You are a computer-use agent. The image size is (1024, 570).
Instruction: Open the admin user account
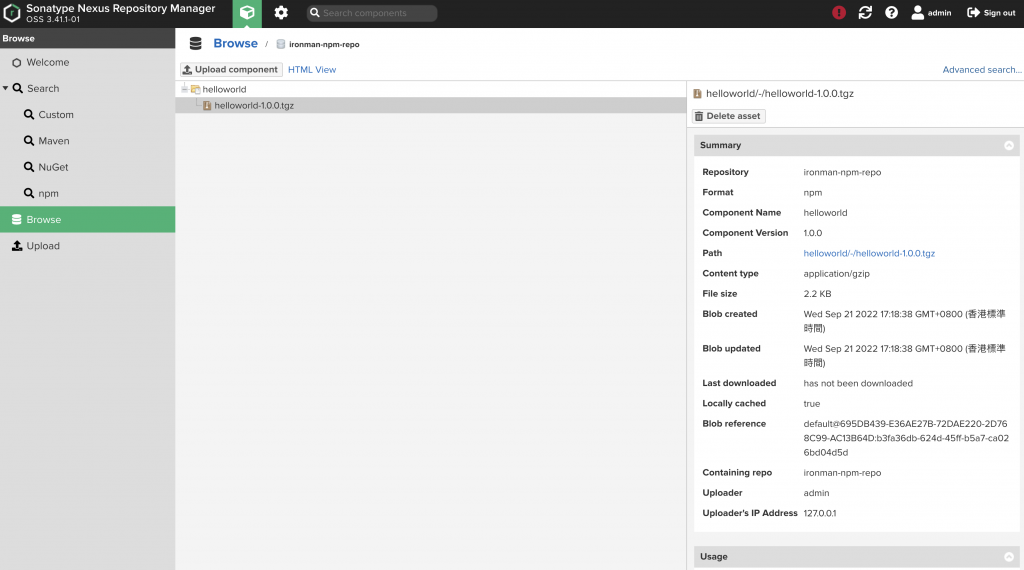931,12
